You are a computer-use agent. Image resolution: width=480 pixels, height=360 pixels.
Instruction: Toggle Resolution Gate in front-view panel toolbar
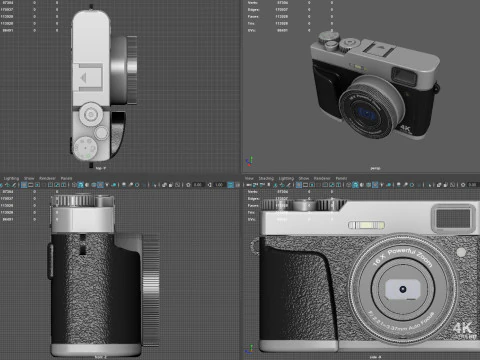click(x=312, y=185)
